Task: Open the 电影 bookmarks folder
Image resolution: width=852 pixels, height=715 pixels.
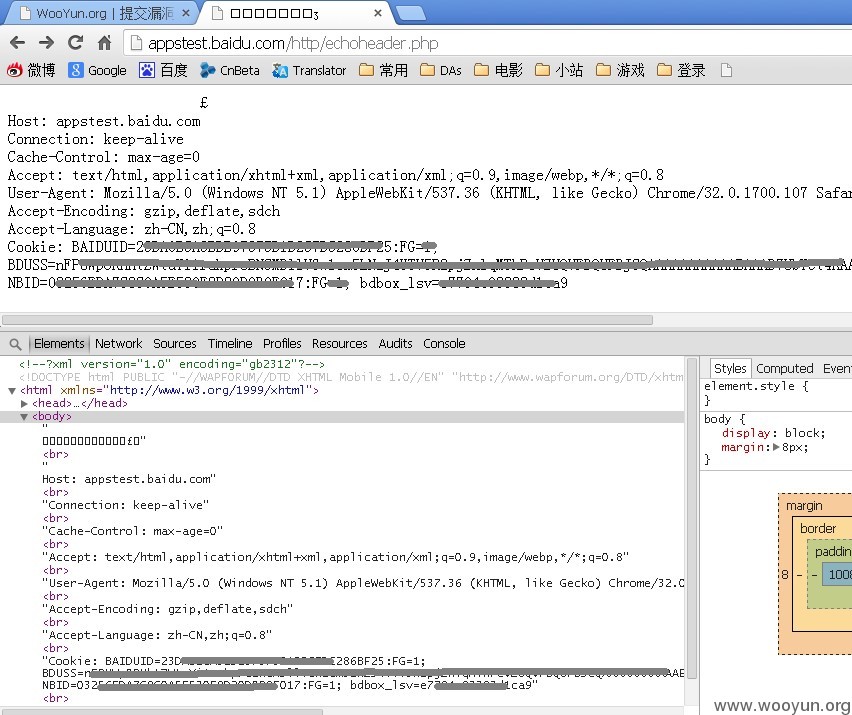Action: click(x=498, y=70)
